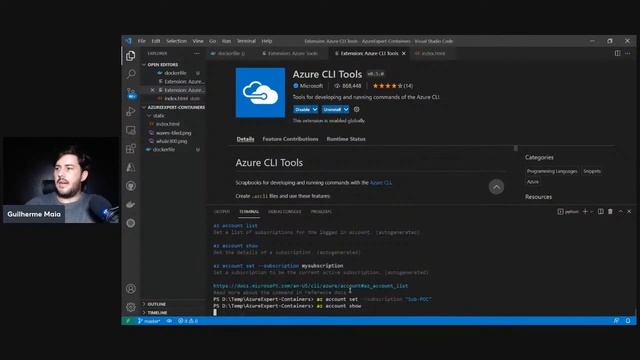Switch to the Debug Console panel tab
This screenshot has height=360, width=640.
[284, 212]
